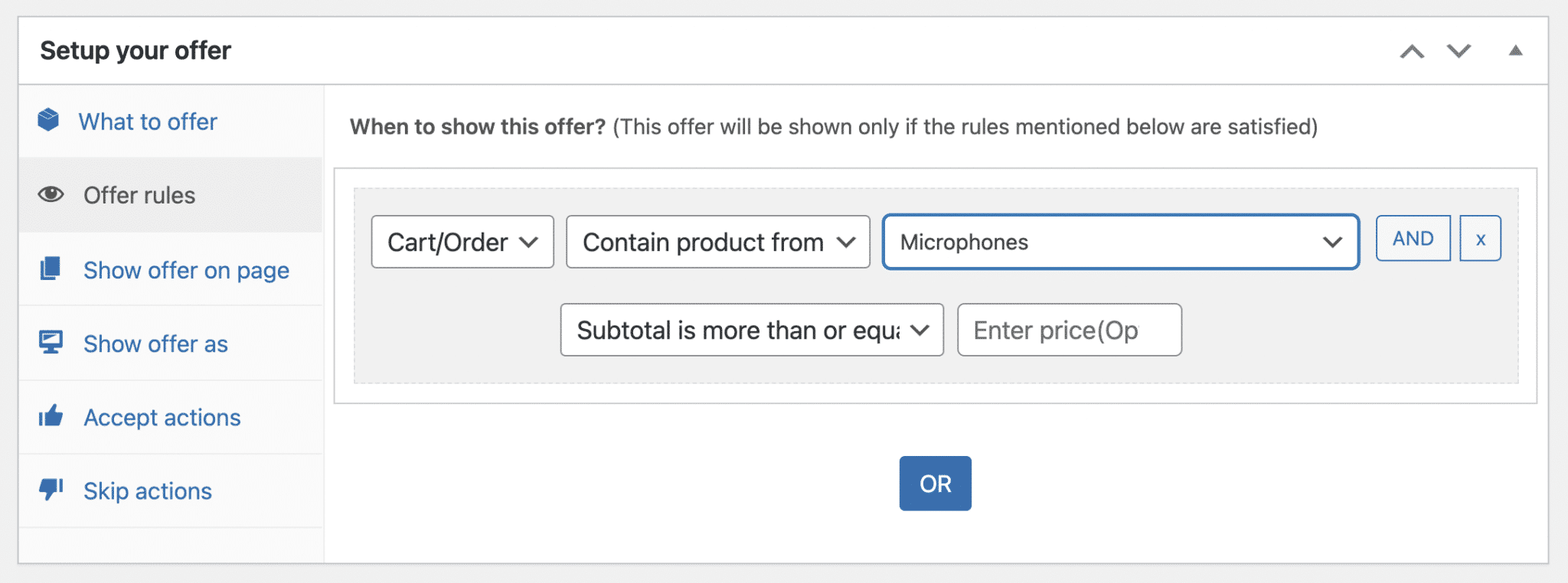Open the Cart/Order dropdown
Image resolution: width=1568 pixels, height=583 pixels.
tap(462, 242)
